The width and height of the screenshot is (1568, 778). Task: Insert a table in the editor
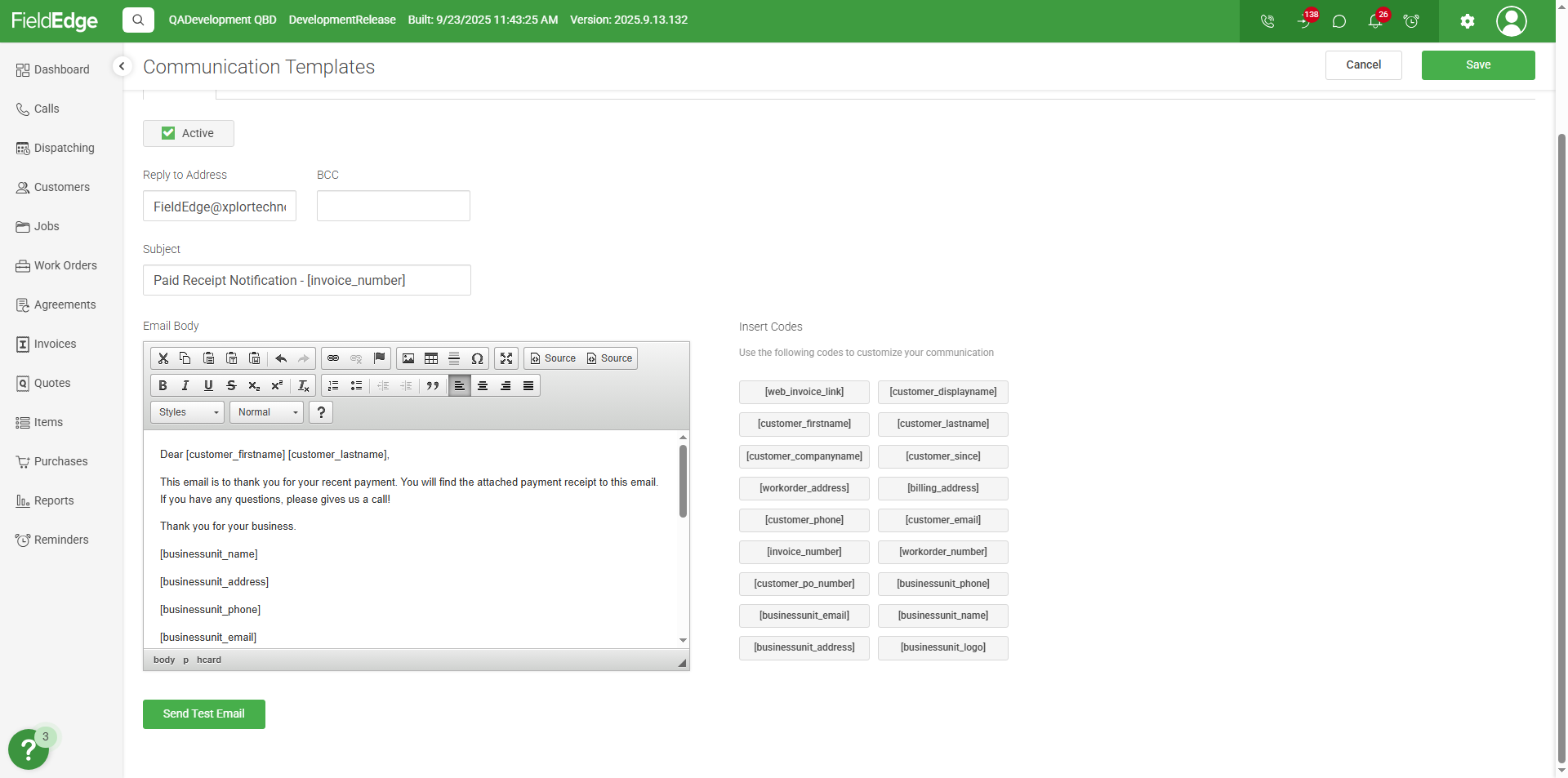(x=430, y=358)
